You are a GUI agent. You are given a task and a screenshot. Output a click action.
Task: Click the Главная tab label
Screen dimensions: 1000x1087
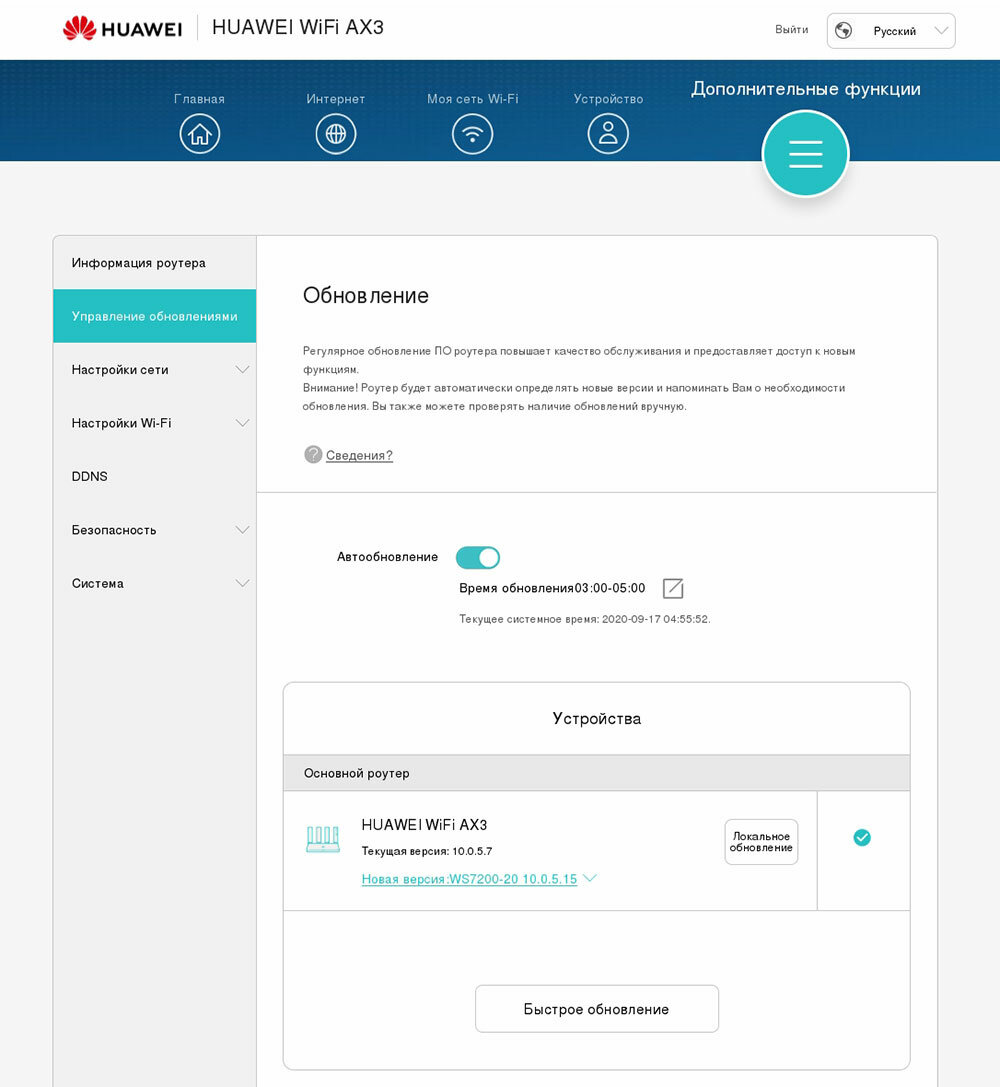coord(200,98)
